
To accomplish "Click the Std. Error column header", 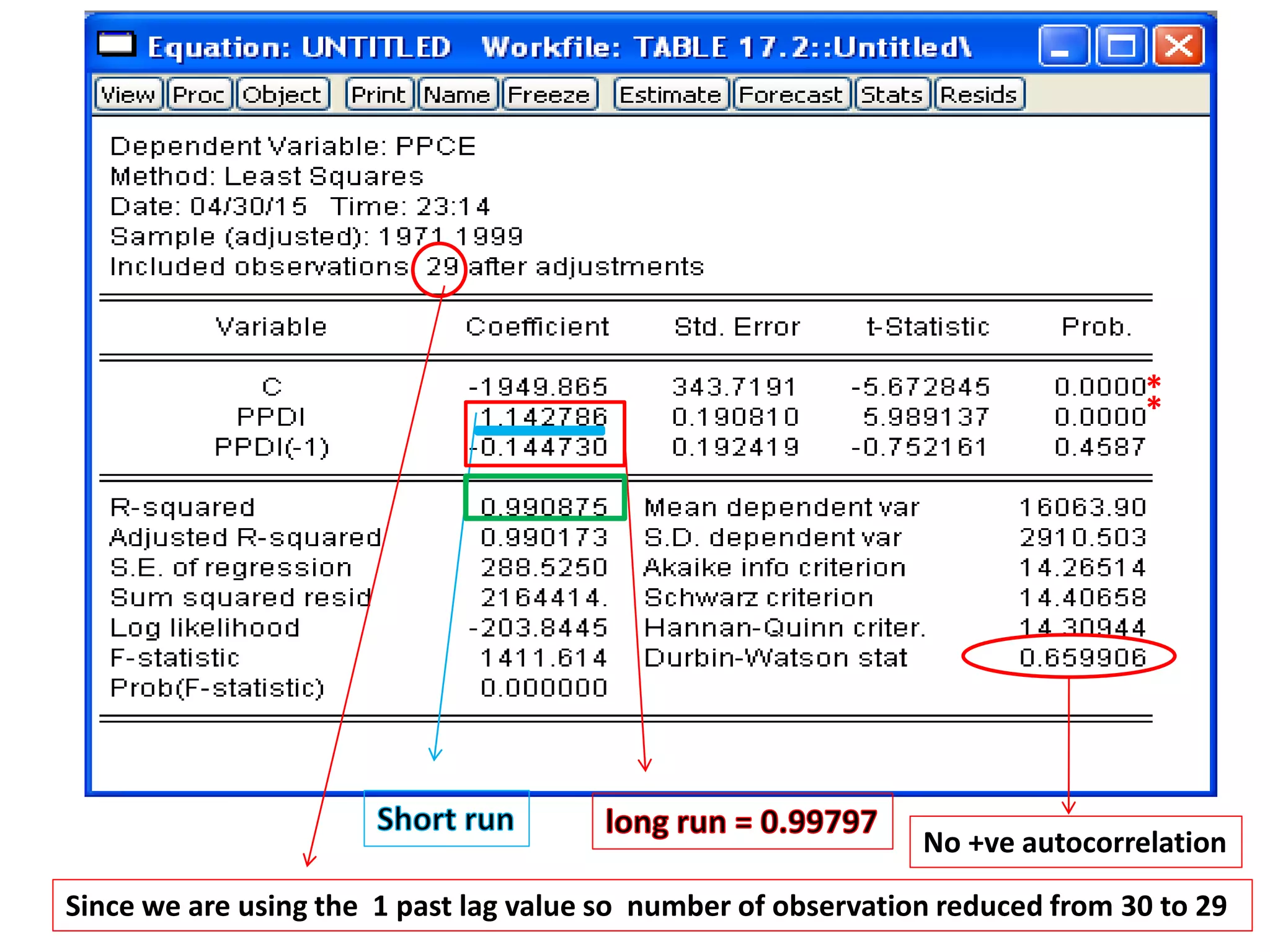I will coord(737,327).
